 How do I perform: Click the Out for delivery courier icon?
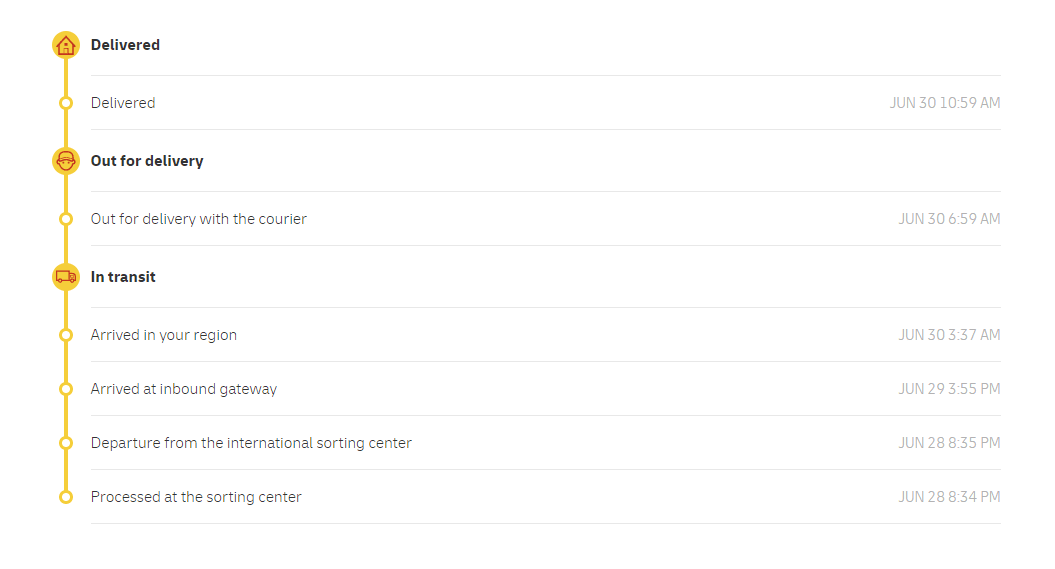click(x=66, y=161)
